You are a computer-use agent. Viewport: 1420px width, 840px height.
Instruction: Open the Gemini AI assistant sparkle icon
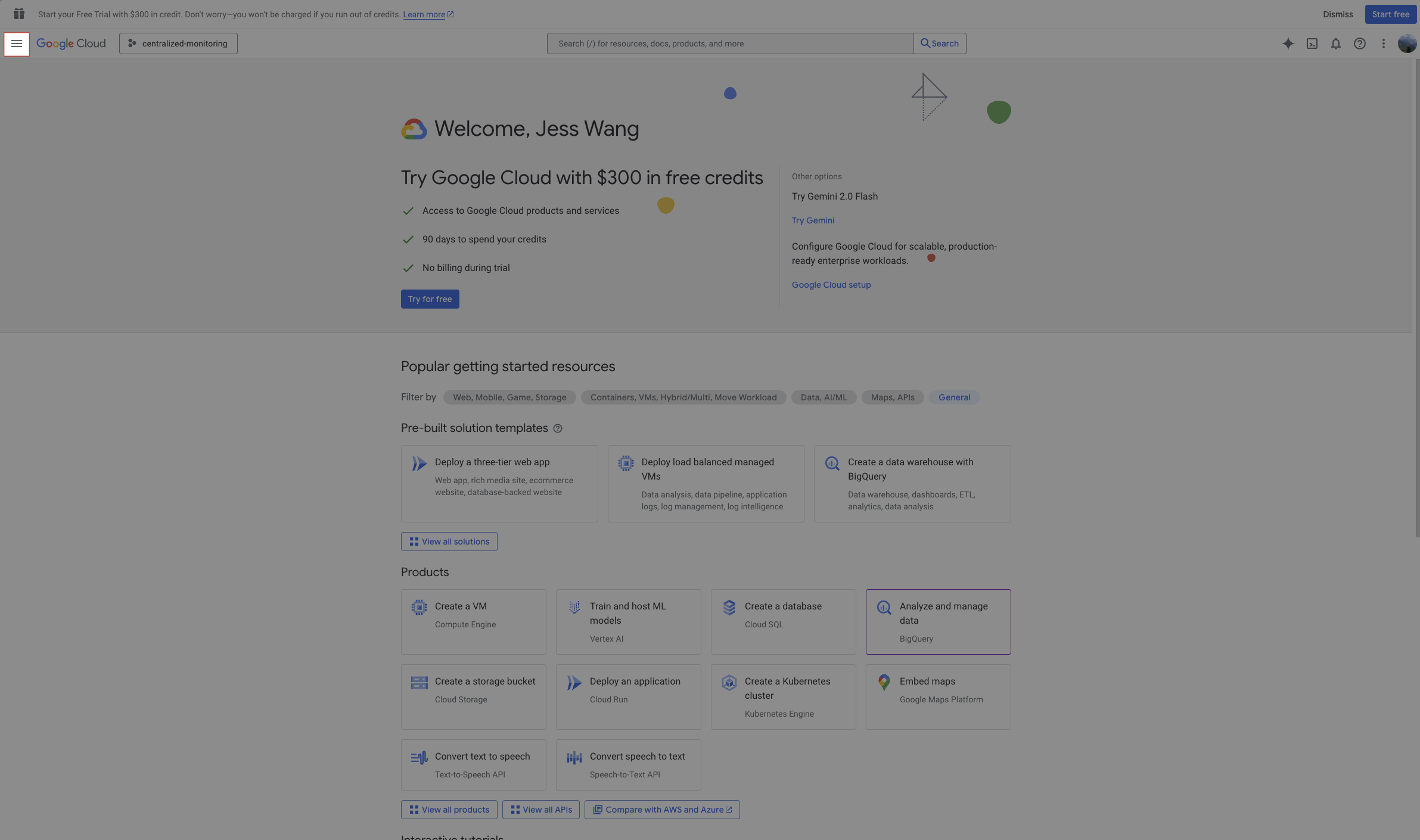1288,43
